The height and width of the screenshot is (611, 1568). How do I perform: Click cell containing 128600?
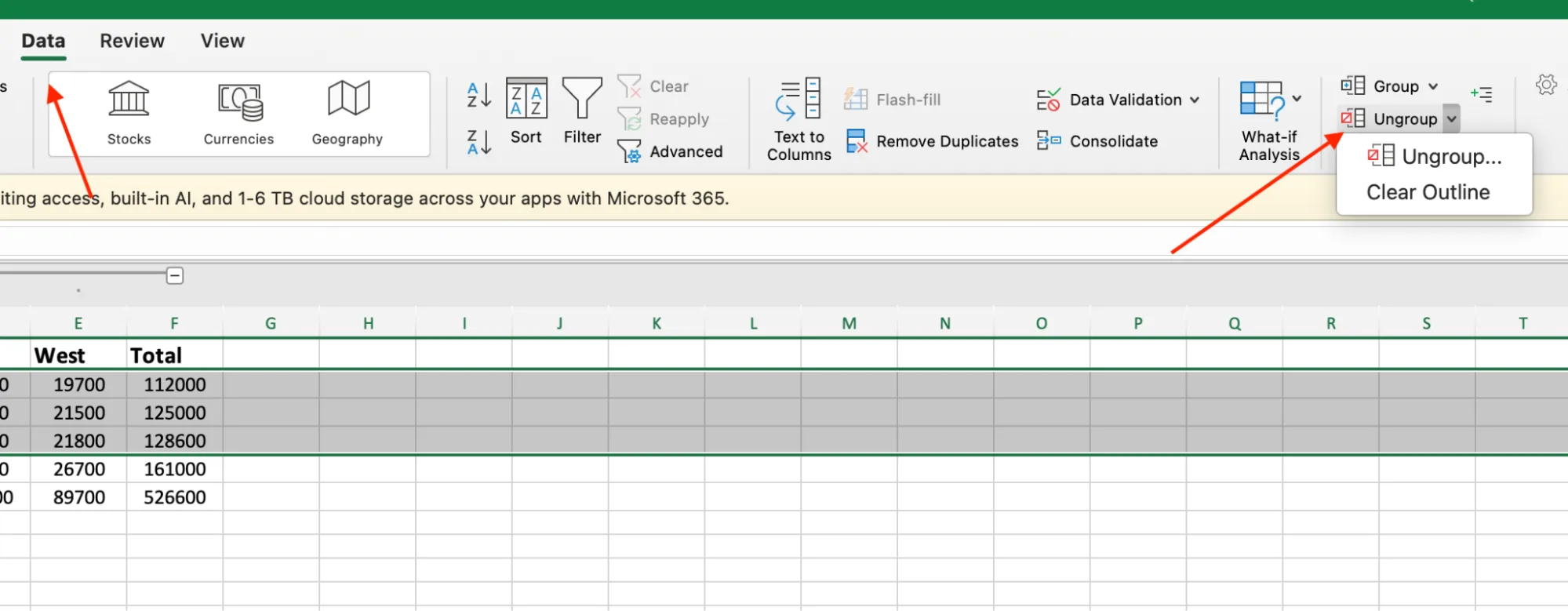point(174,441)
